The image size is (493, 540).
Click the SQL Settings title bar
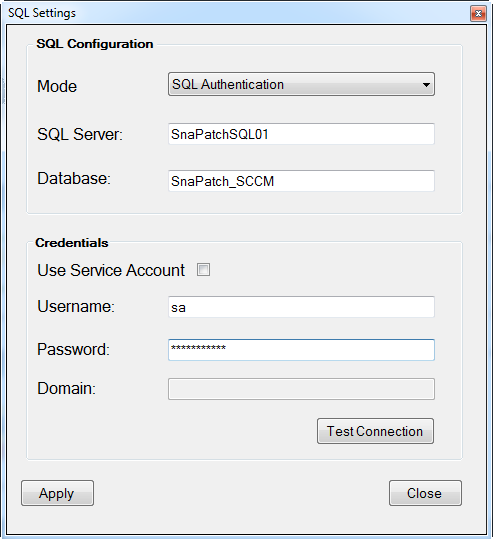coord(238,13)
